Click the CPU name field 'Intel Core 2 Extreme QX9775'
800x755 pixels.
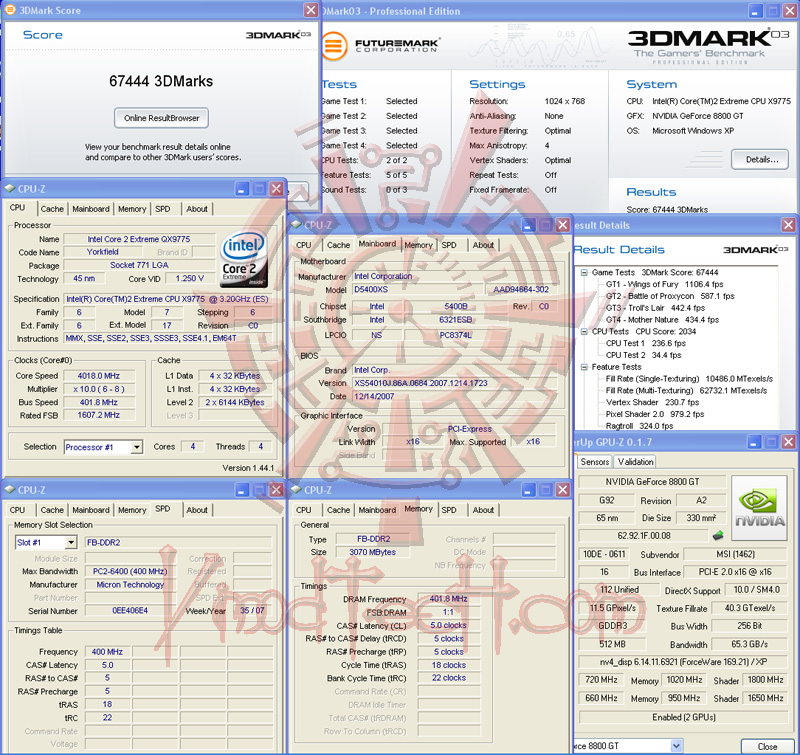[x=139, y=239]
